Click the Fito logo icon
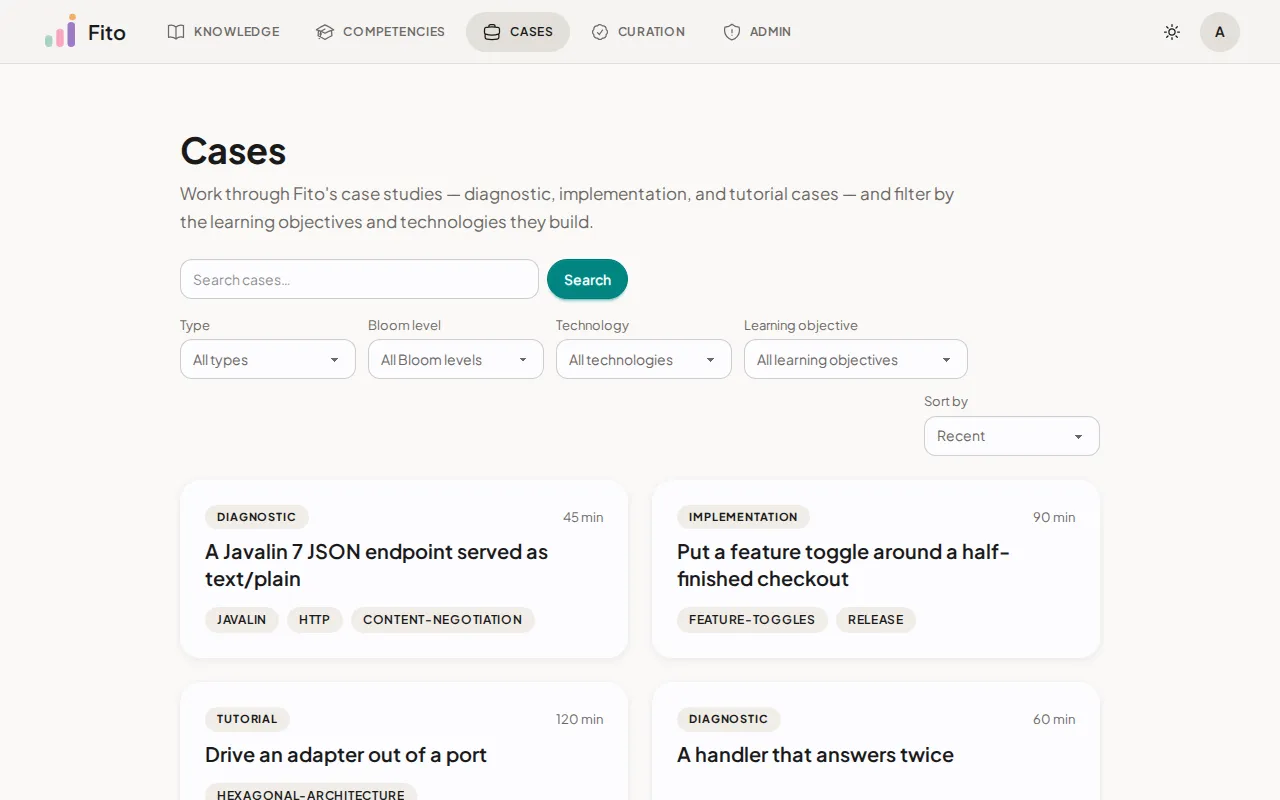The image size is (1280, 800). pos(60,31)
